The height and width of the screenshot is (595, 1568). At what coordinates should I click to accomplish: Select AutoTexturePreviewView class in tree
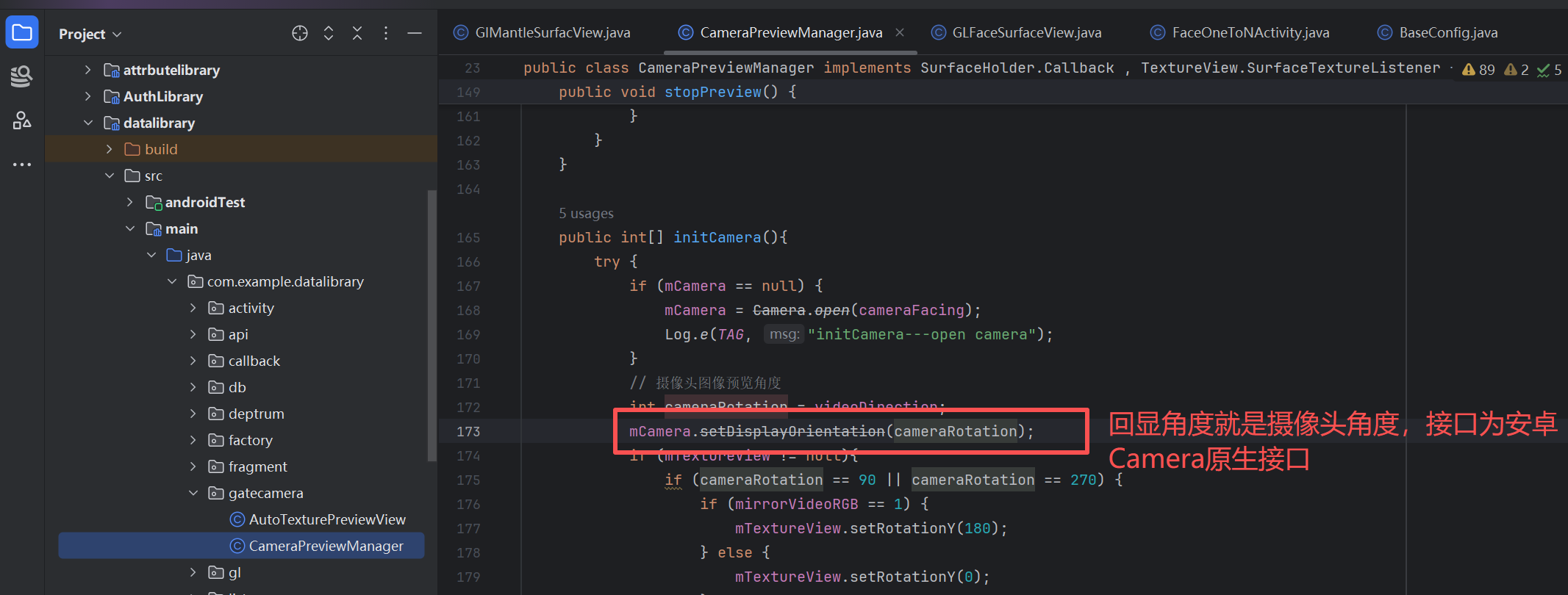326,519
